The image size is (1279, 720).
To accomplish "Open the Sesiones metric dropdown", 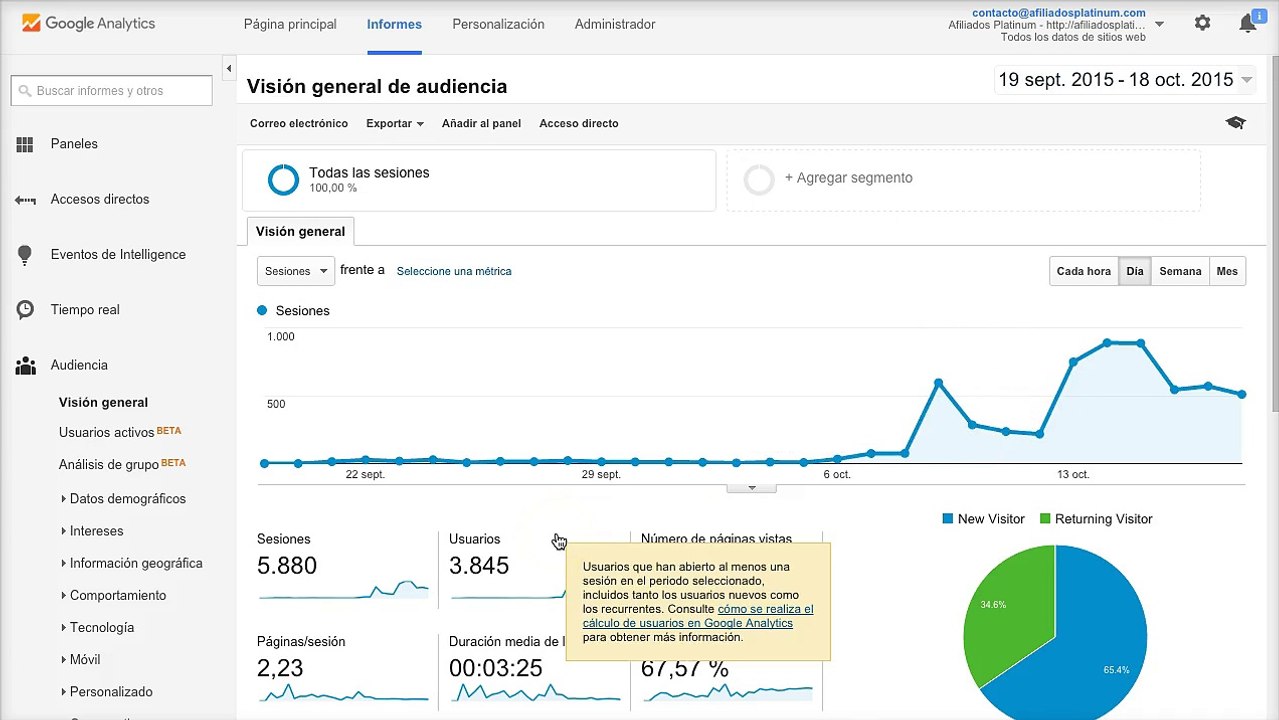I will [296, 271].
